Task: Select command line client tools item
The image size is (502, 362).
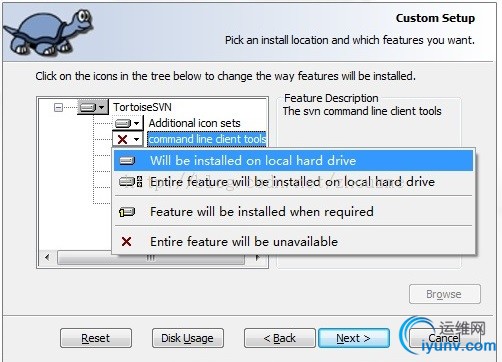Action: click(207, 139)
